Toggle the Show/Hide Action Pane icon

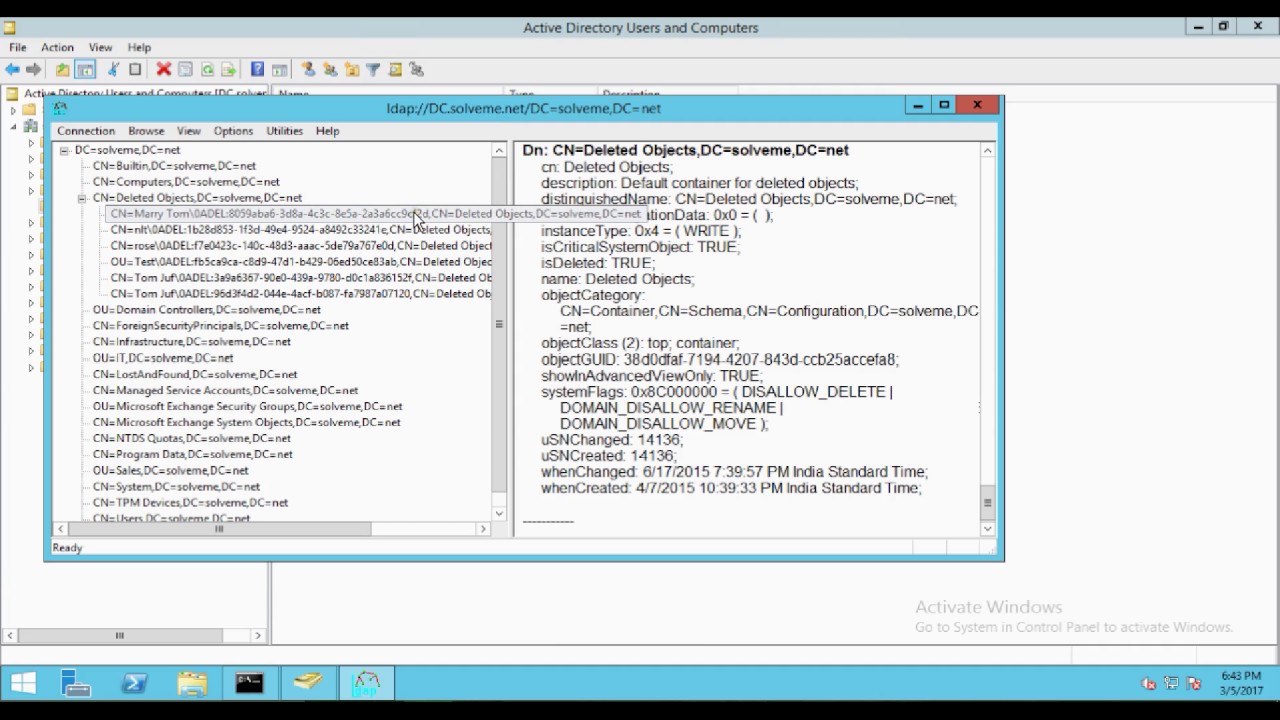pyautogui.click(x=279, y=69)
